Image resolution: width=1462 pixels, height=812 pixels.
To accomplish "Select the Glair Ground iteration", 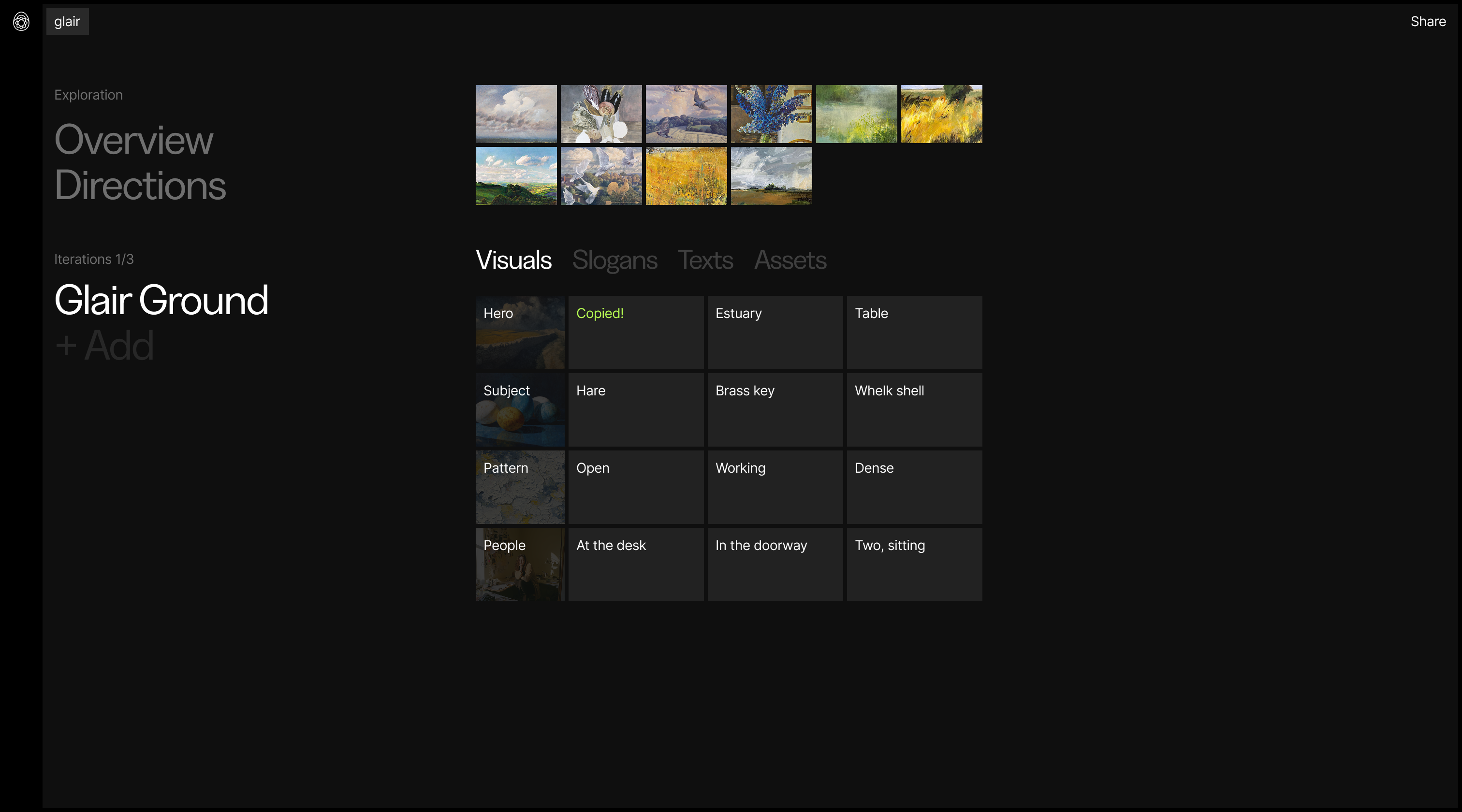I will point(161,300).
